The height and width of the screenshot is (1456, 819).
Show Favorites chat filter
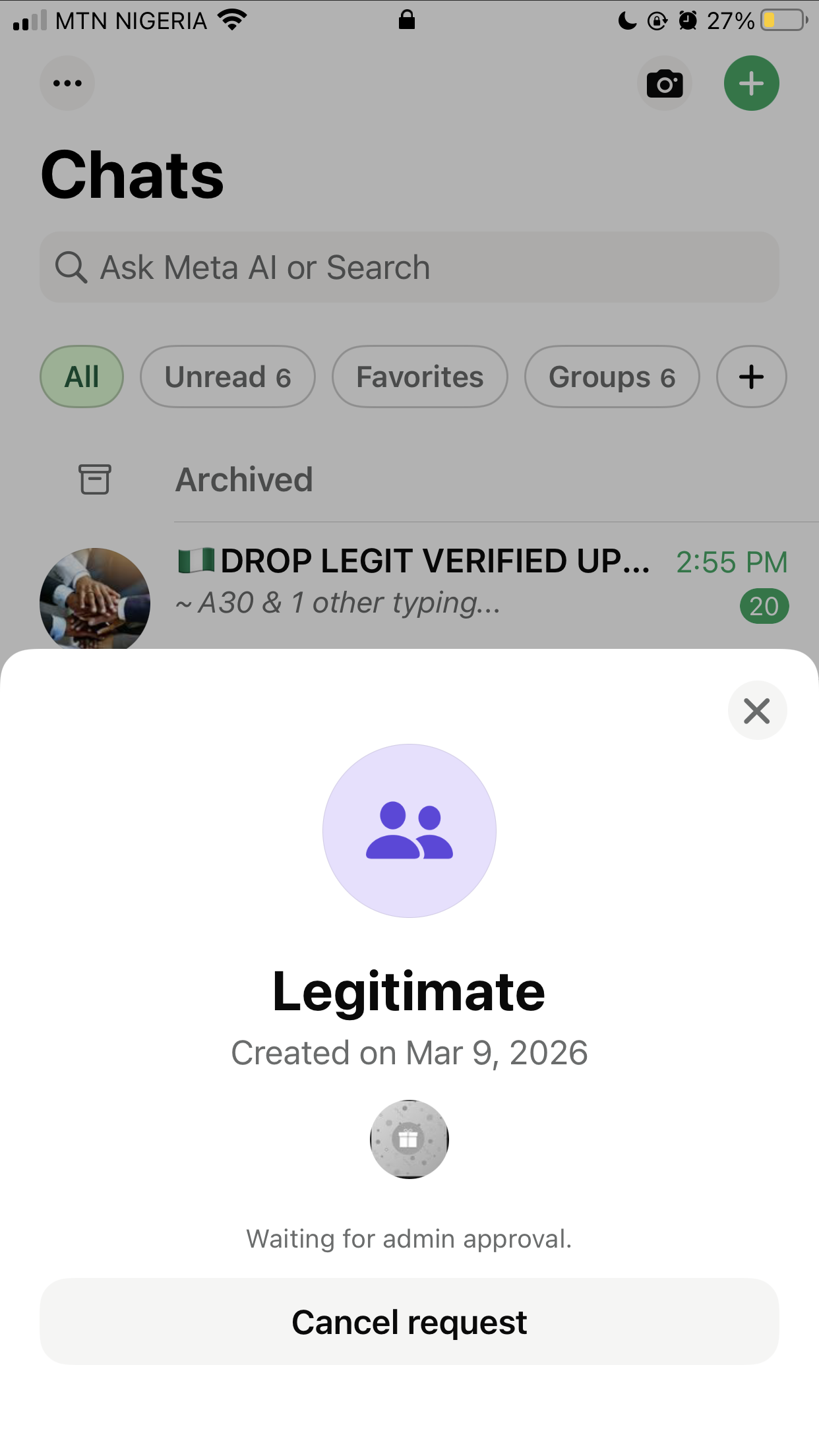click(x=419, y=377)
